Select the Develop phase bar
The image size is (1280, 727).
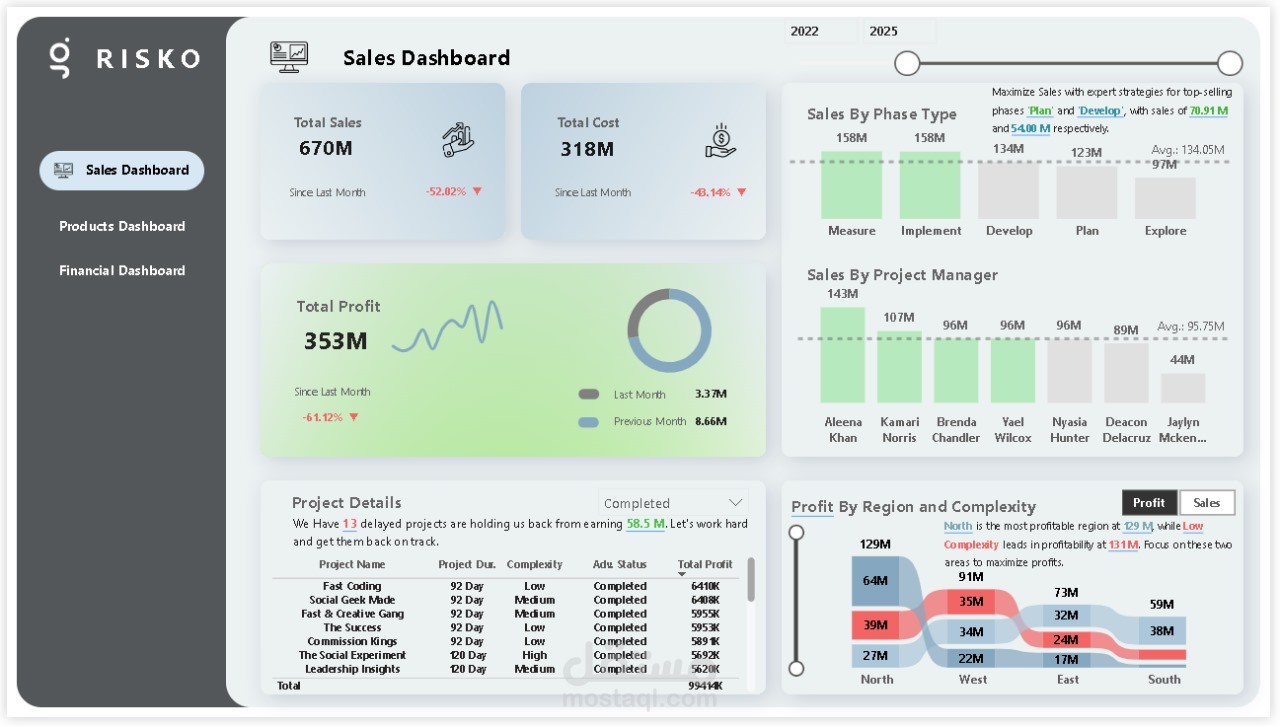(x=1008, y=190)
